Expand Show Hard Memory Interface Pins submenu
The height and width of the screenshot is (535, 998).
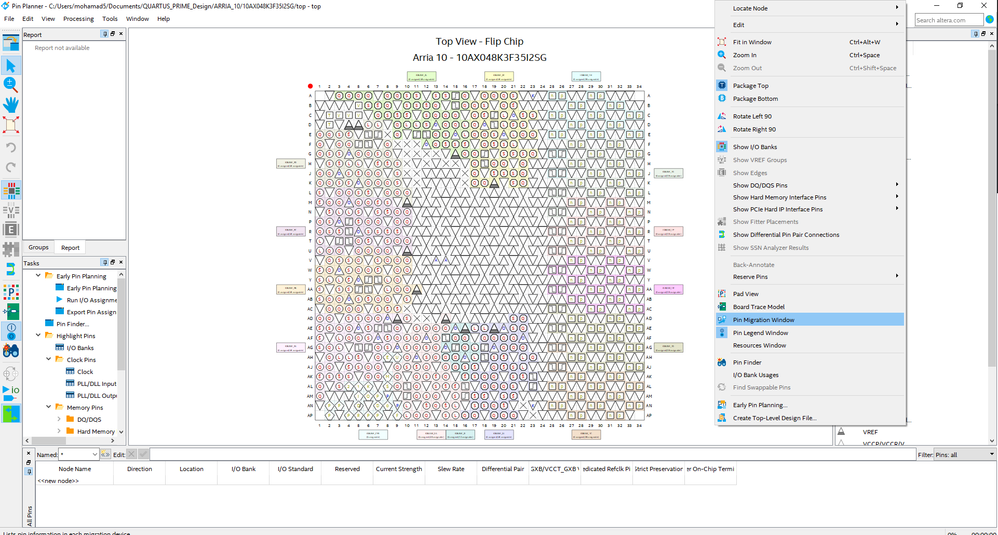pos(810,197)
